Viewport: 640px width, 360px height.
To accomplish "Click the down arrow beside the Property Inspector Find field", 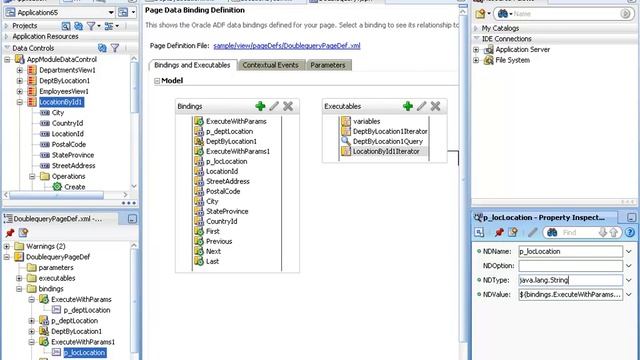I will (602, 232).
